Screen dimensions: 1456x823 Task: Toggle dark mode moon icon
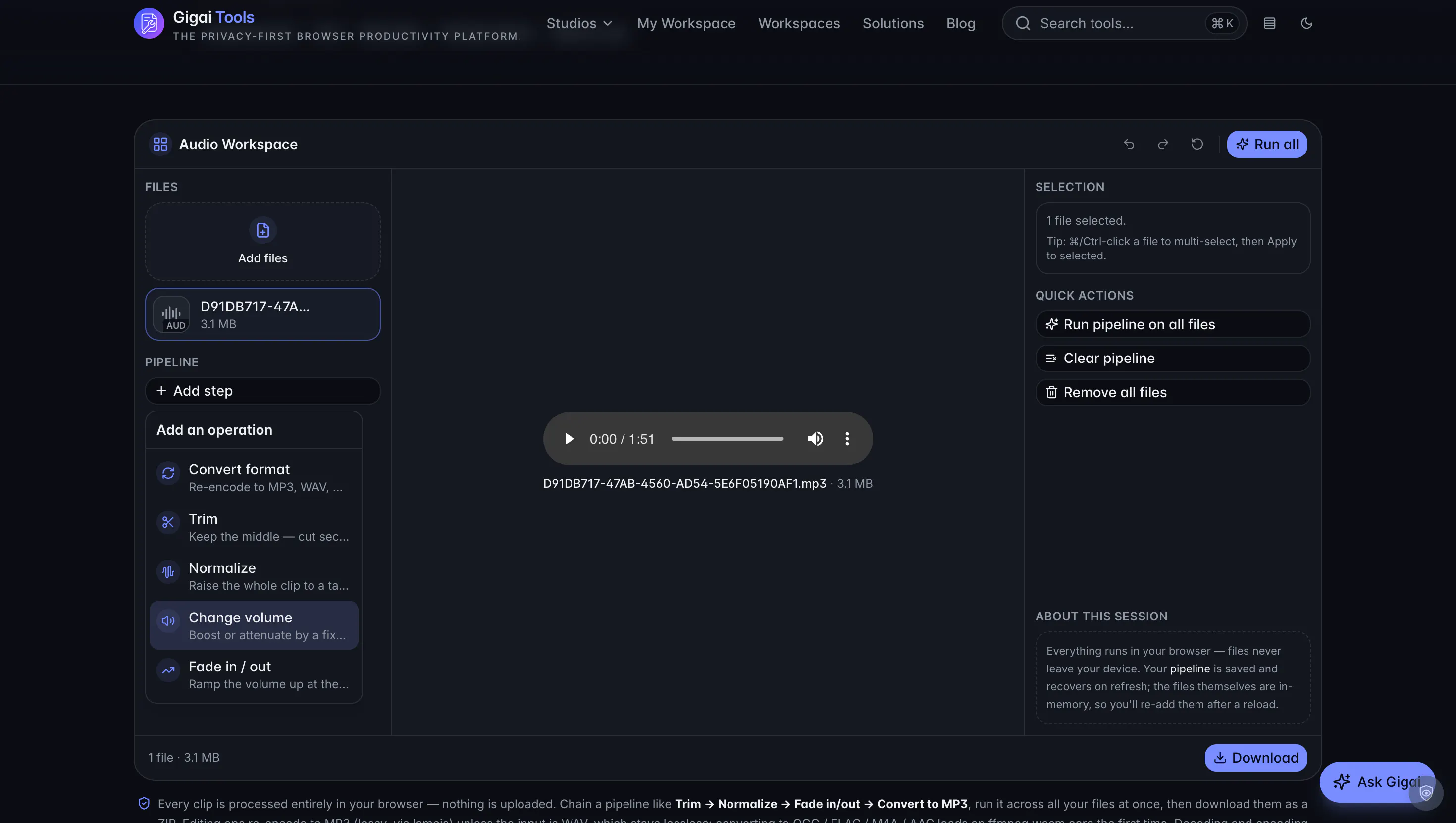[x=1307, y=23]
